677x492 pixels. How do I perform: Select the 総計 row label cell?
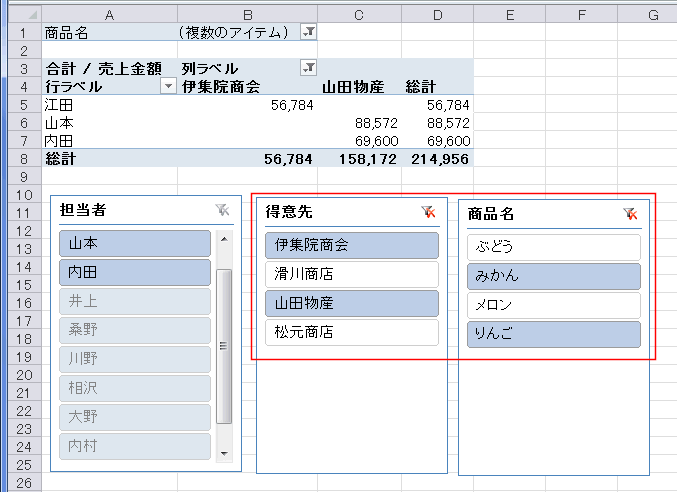pos(110,159)
